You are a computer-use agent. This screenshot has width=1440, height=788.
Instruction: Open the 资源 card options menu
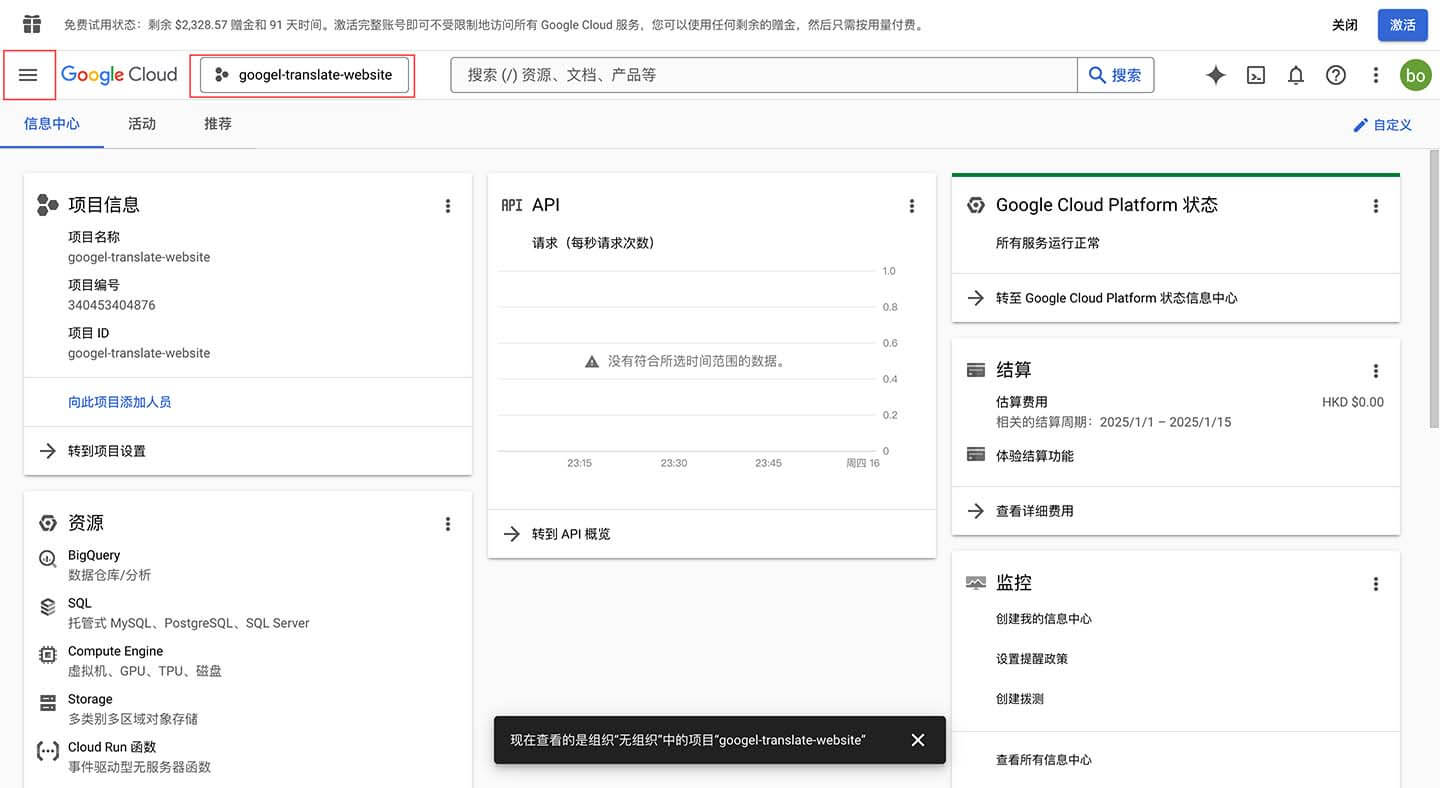click(448, 524)
